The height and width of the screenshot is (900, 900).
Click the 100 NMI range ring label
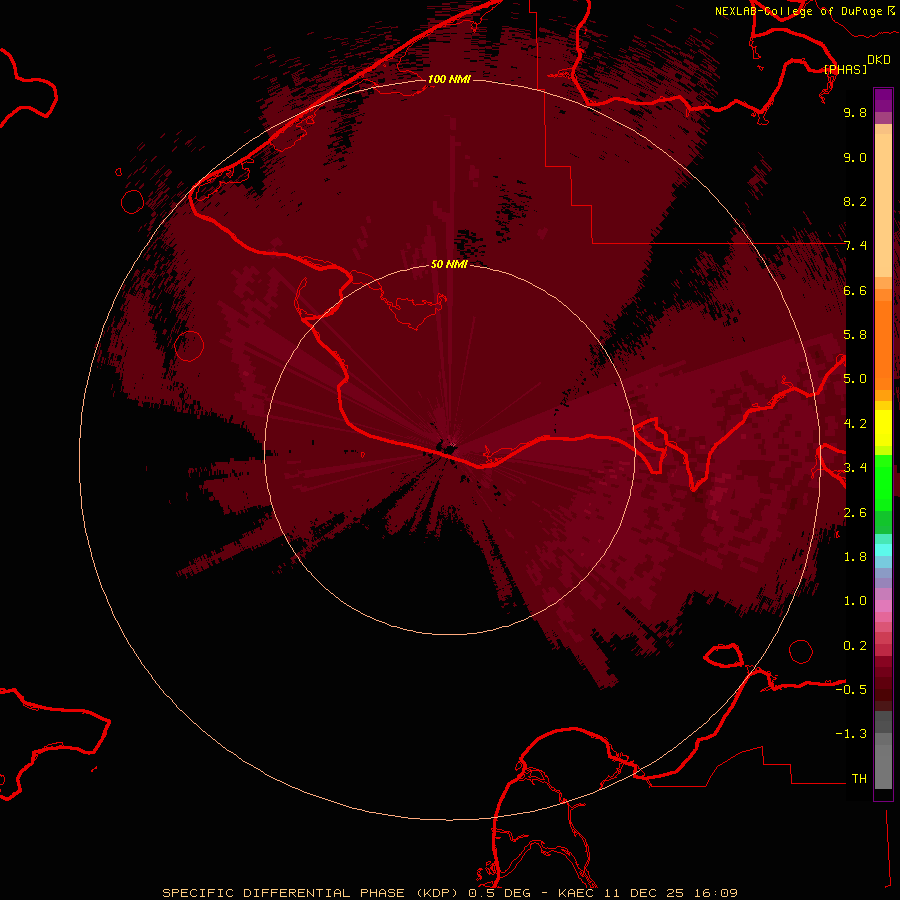[x=449, y=79]
